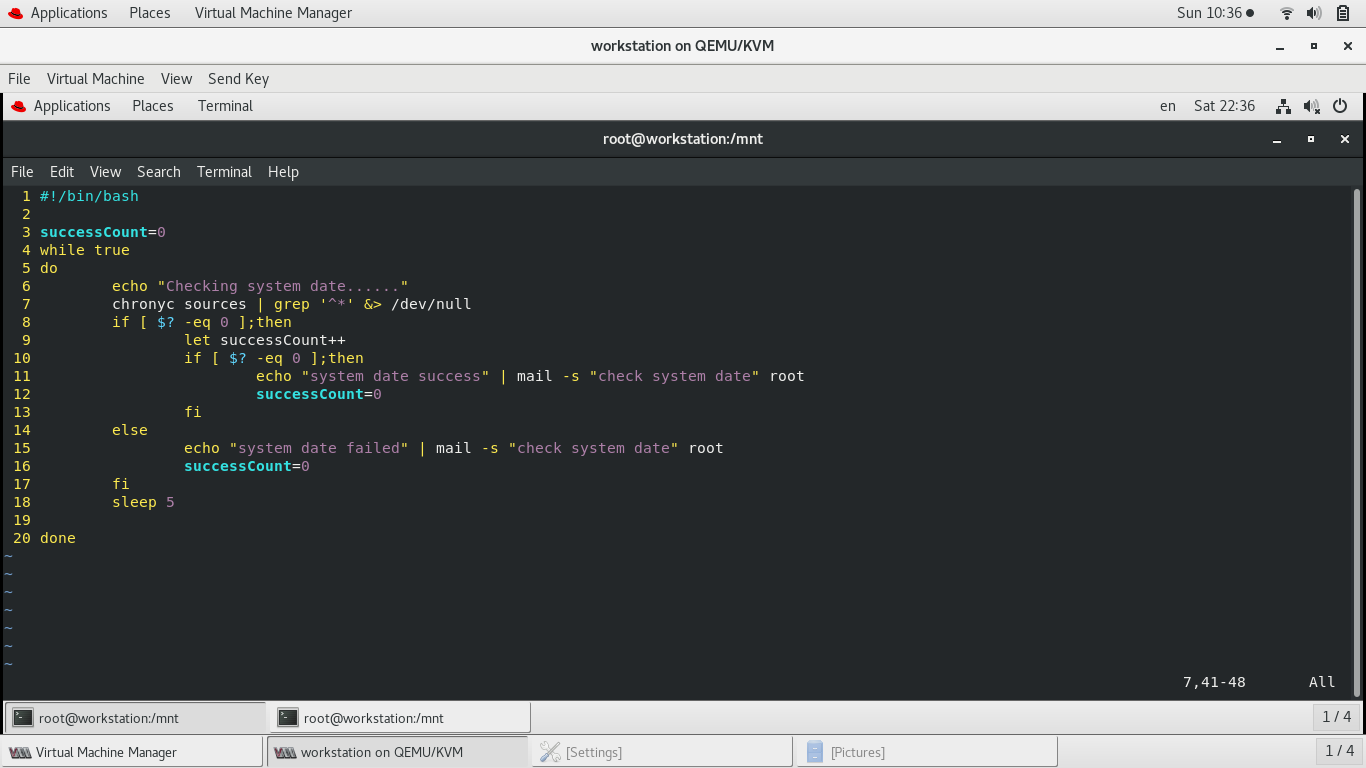Open the Send Key menu
The height and width of the screenshot is (768, 1366).
pyautogui.click(x=238, y=79)
